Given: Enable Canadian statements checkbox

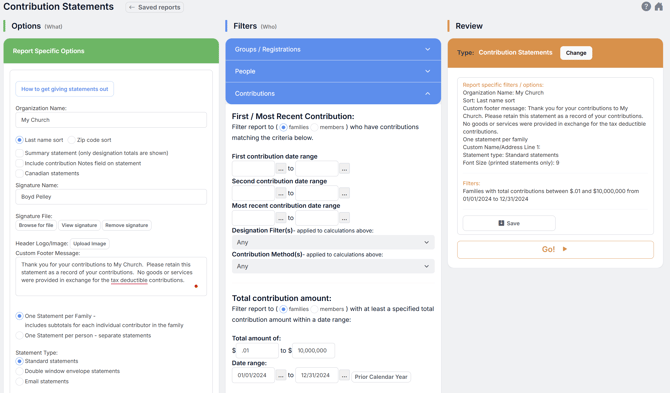Looking at the screenshot, I should tap(19, 173).
